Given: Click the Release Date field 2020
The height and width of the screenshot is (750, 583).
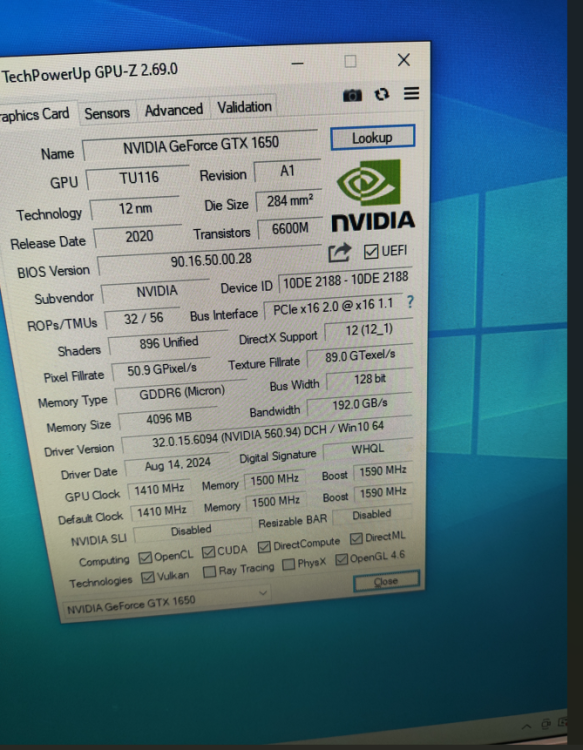Looking at the screenshot, I should (138, 236).
